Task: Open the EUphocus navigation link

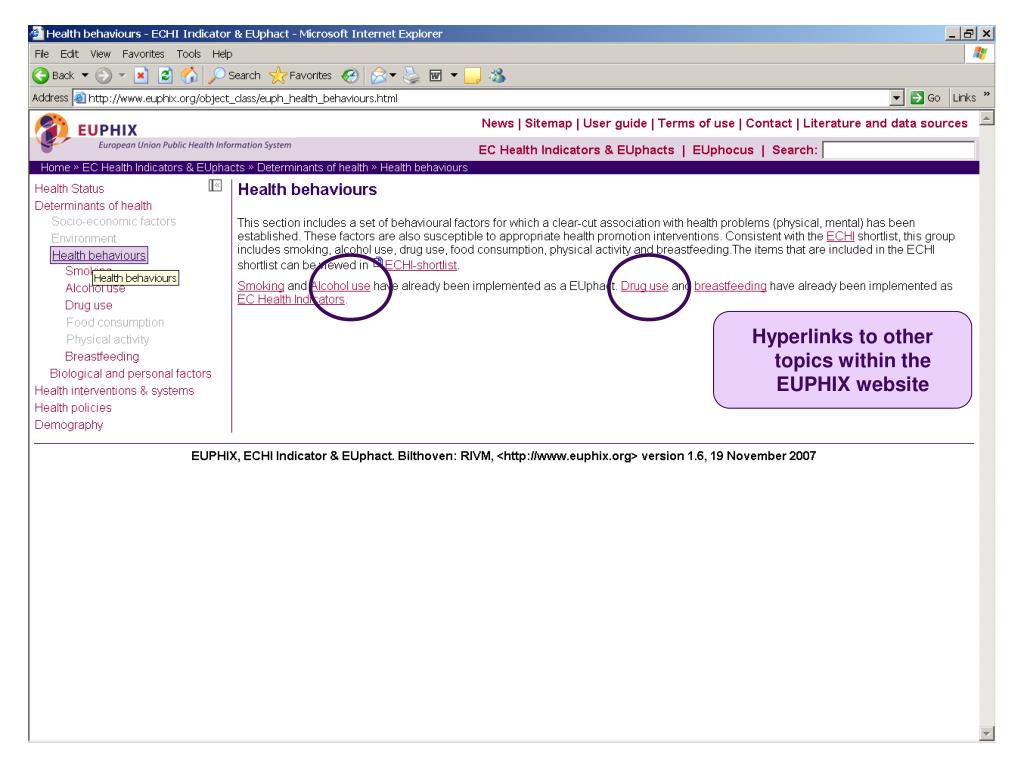Action: point(723,150)
